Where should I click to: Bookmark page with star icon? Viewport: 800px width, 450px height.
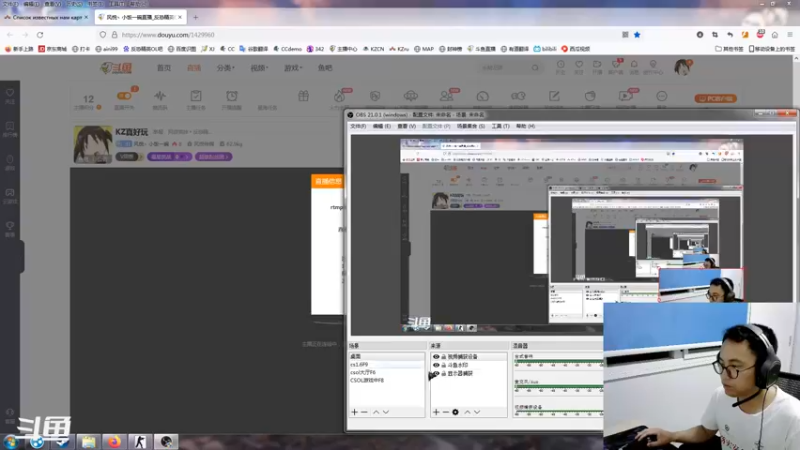coord(637,35)
